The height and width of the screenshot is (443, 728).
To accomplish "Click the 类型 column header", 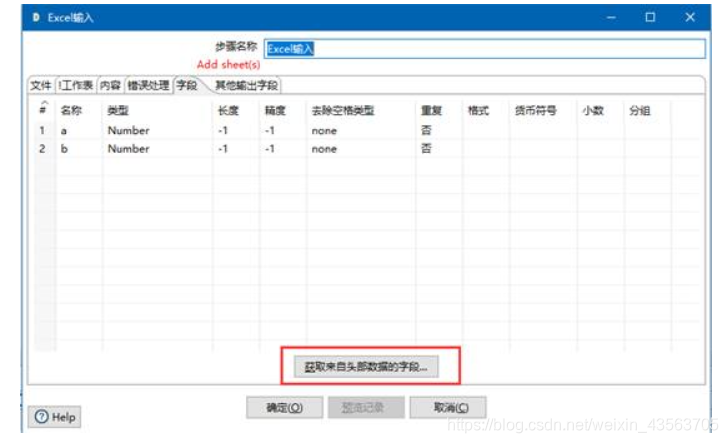I will pos(117,111).
